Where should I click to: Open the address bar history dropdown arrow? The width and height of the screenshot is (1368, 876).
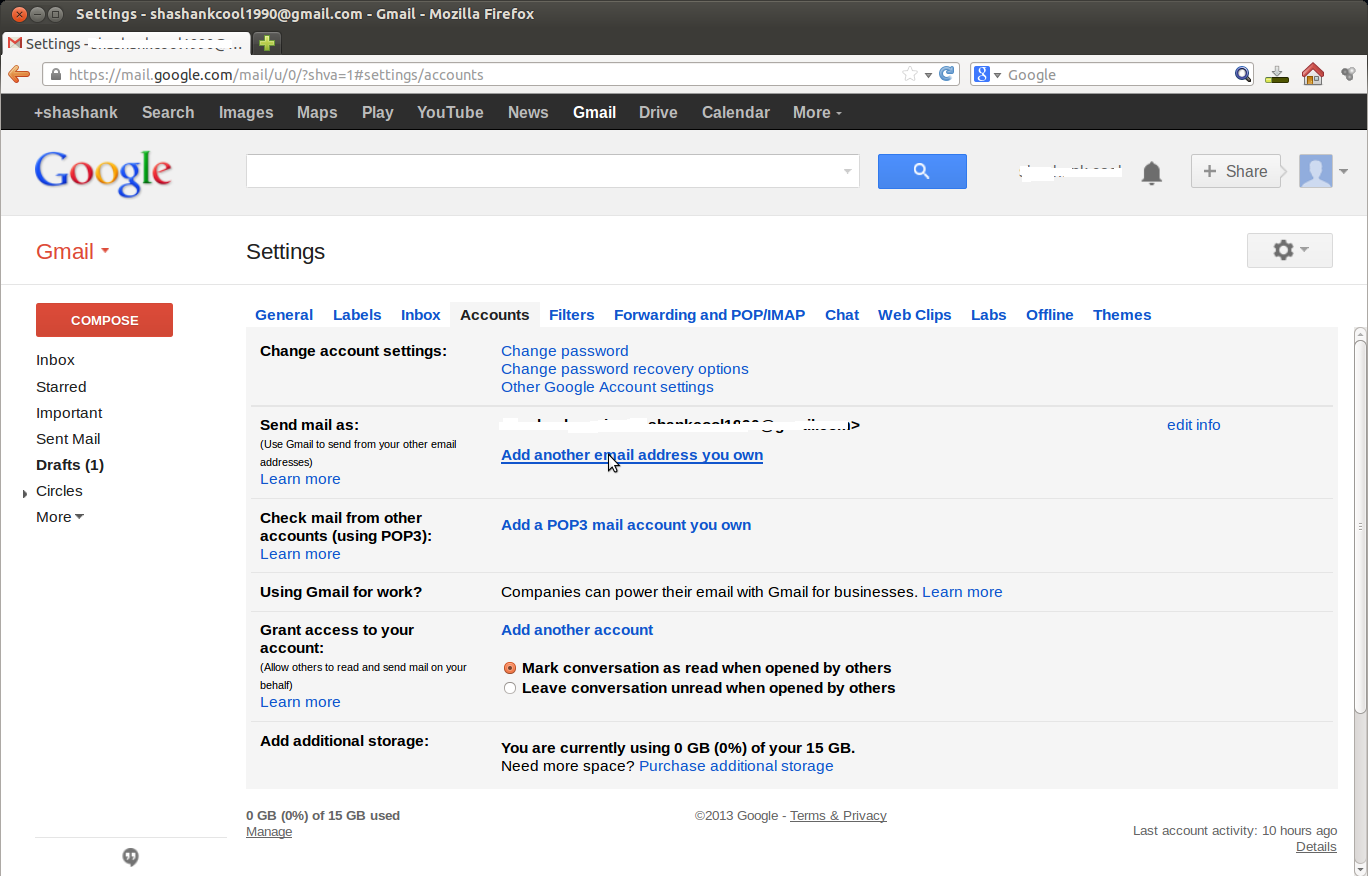point(928,75)
